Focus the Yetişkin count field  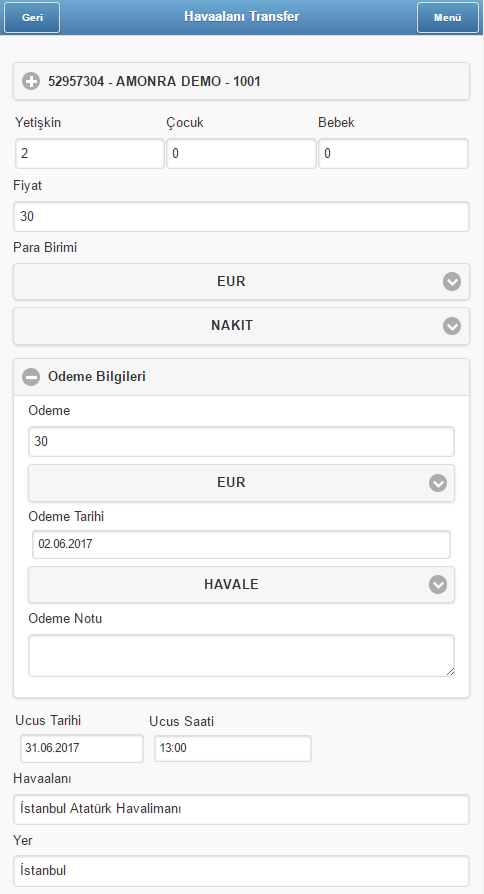click(x=90, y=153)
